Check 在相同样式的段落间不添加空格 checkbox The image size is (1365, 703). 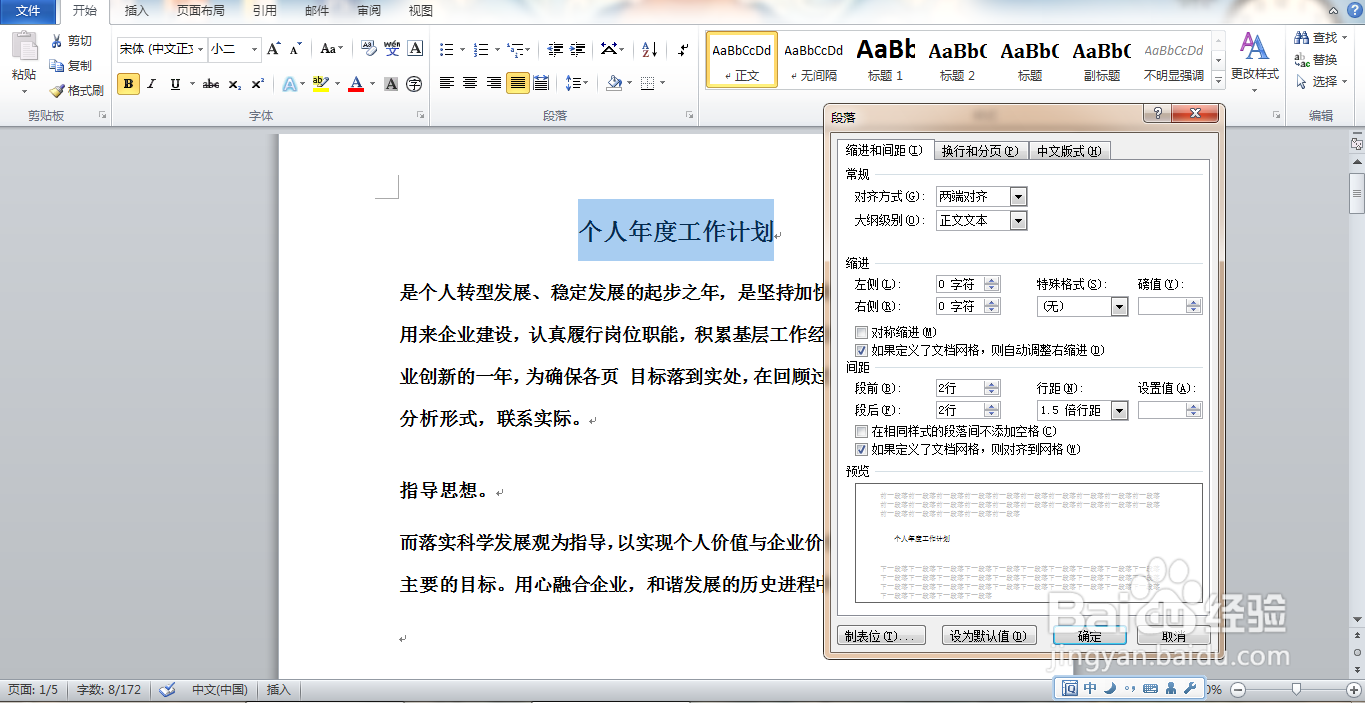click(861, 432)
